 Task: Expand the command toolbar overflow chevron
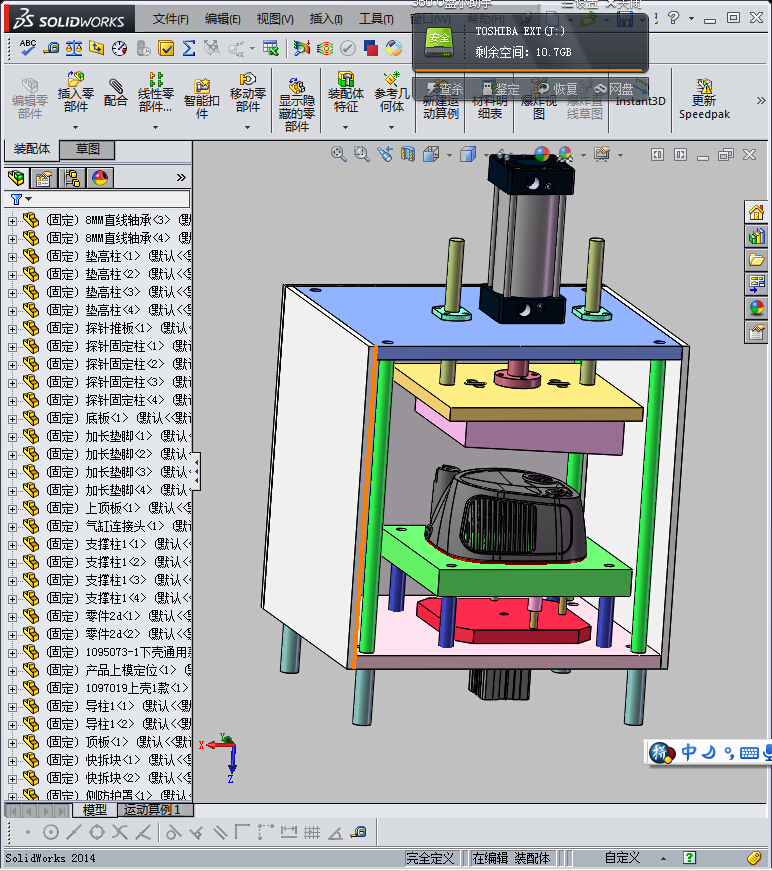pos(761,101)
